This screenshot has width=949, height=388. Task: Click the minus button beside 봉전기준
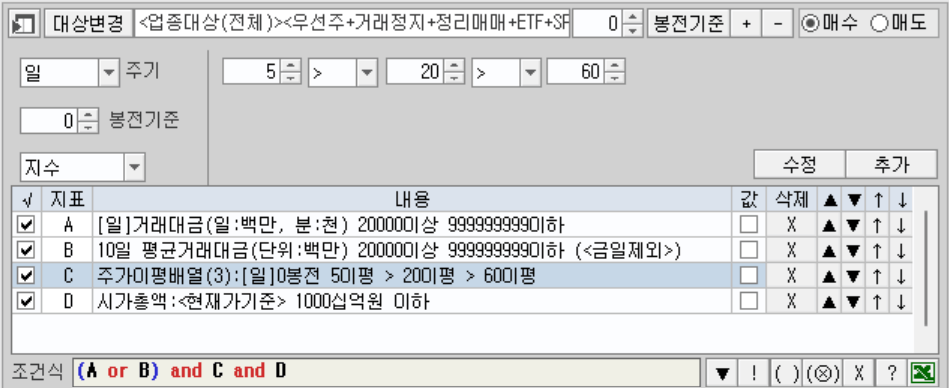coord(778,24)
